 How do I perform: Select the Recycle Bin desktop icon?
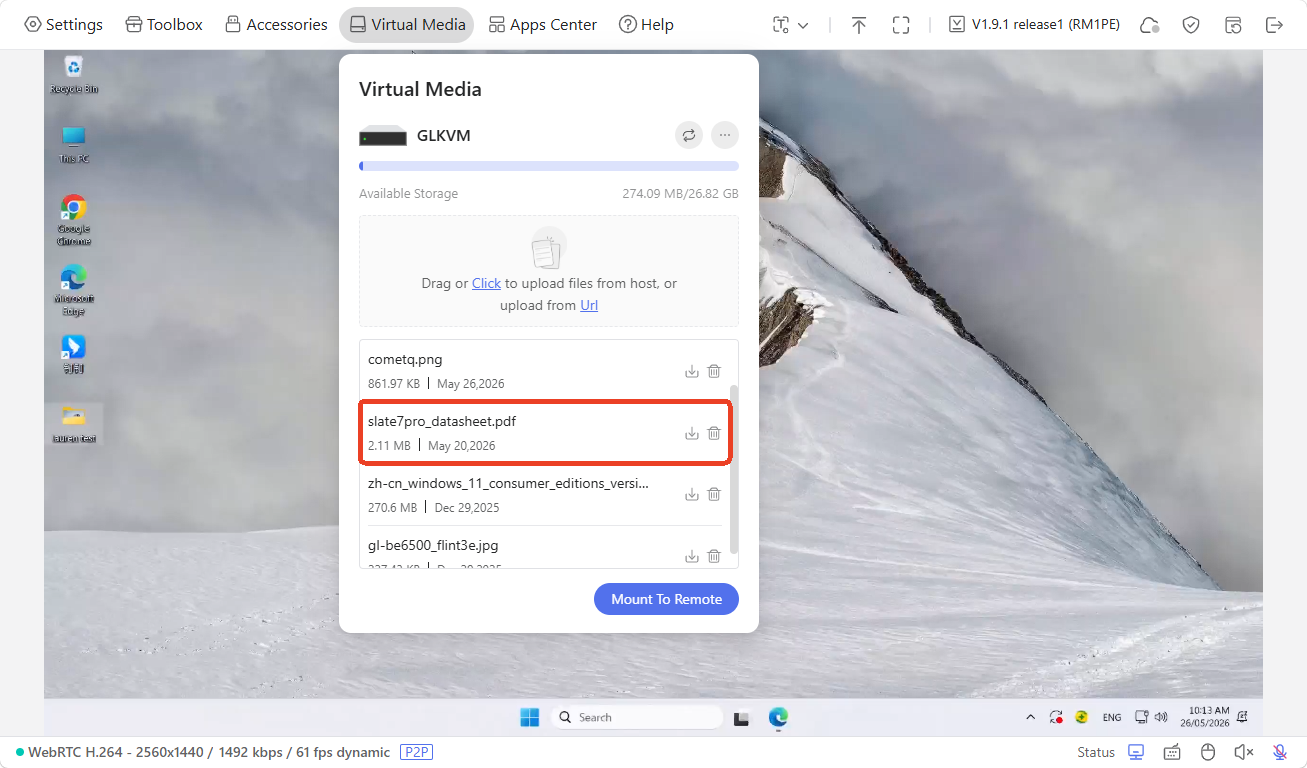[x=74, y=75]
